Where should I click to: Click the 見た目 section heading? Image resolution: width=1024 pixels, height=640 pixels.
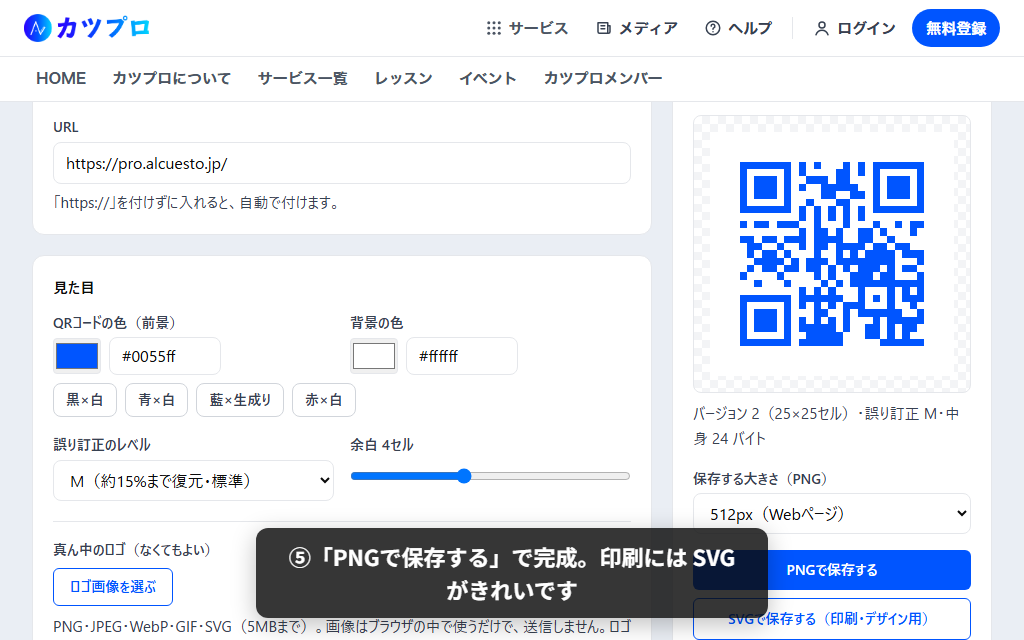coord(74,288)
